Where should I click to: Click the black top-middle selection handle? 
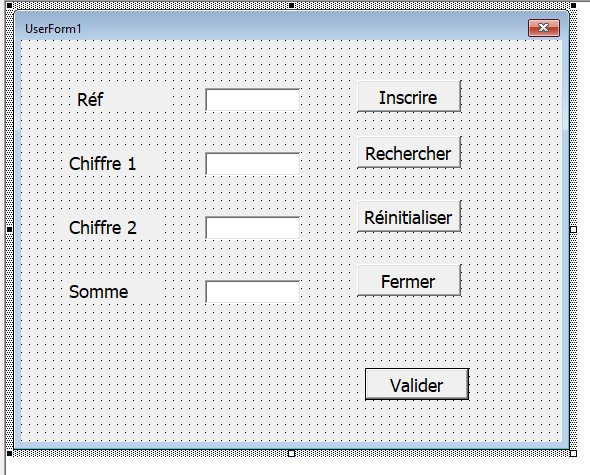[291, 5]
